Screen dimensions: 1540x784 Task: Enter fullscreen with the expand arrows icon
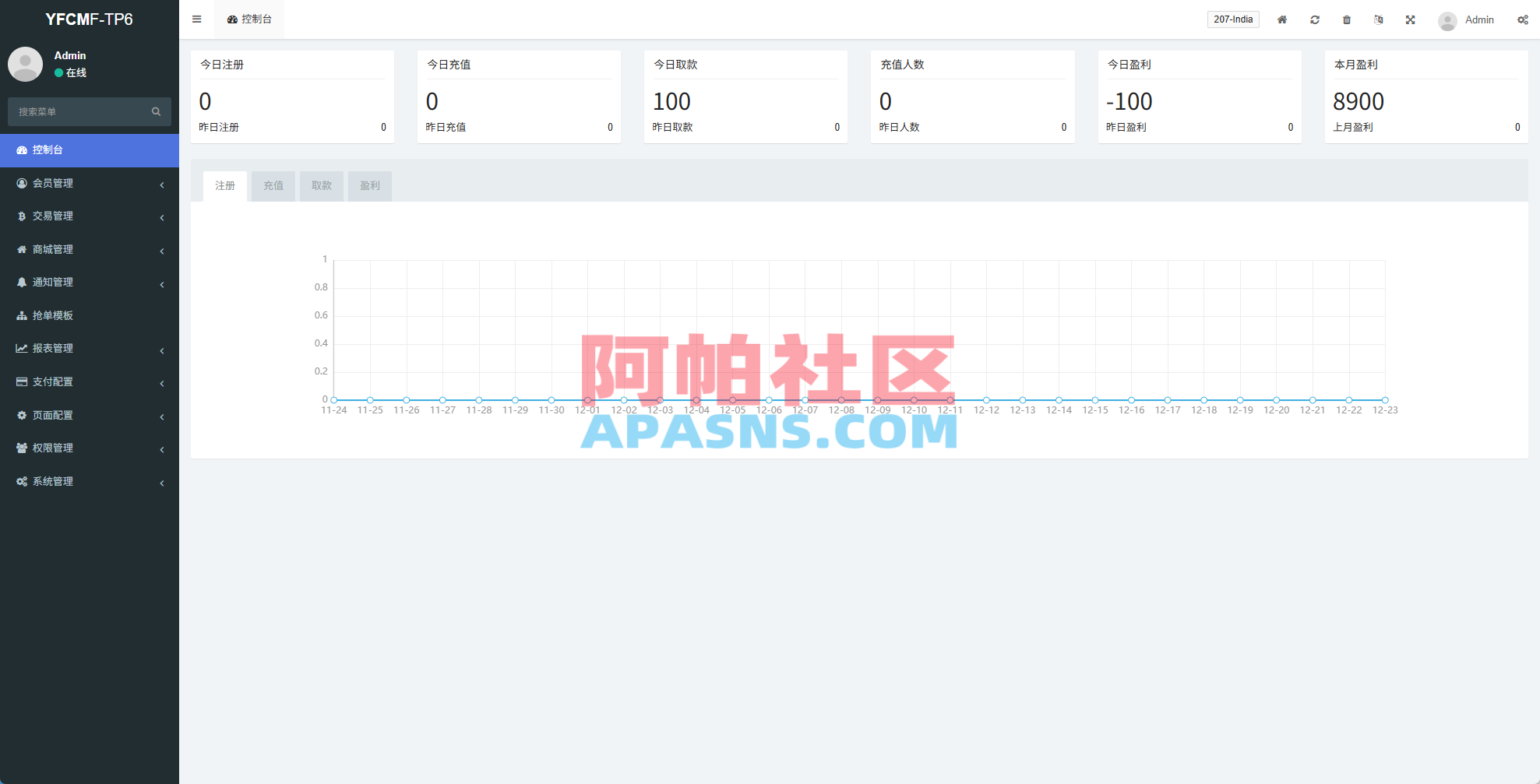click(x=1411, y=19)
